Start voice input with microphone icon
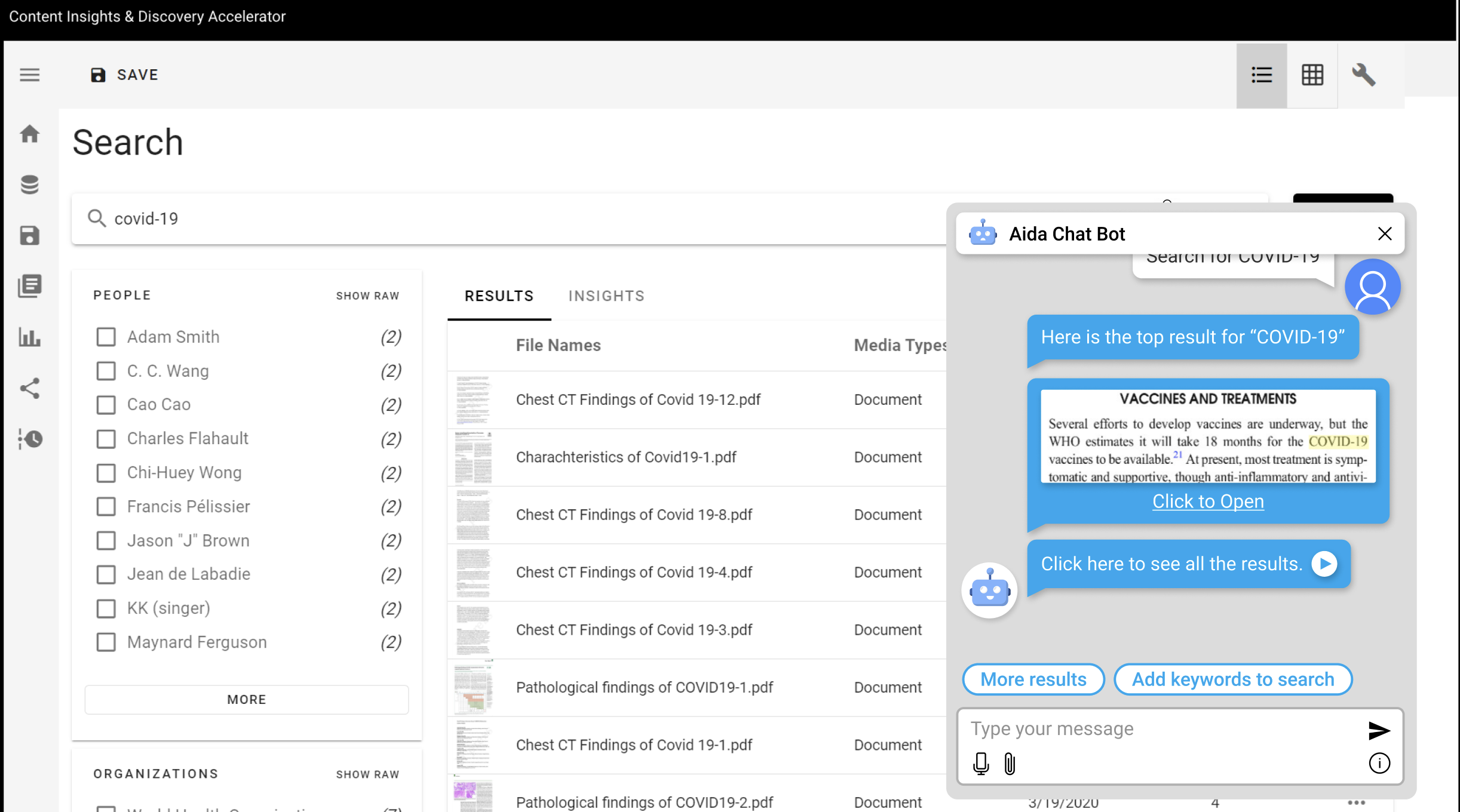This screenshot has width=1460, height=812. (981, 764)
